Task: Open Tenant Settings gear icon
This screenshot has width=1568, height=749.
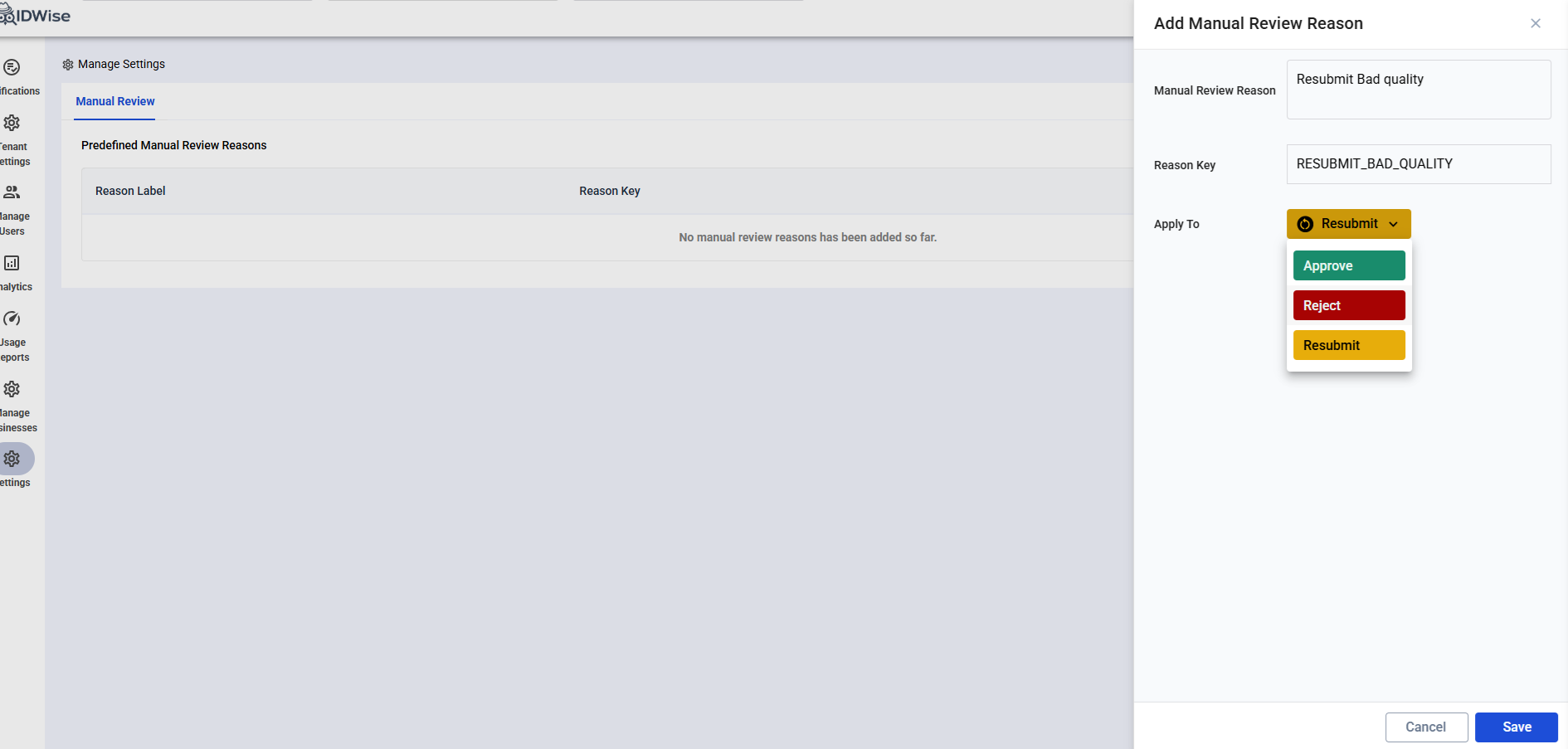Action: tap(12, 123)
